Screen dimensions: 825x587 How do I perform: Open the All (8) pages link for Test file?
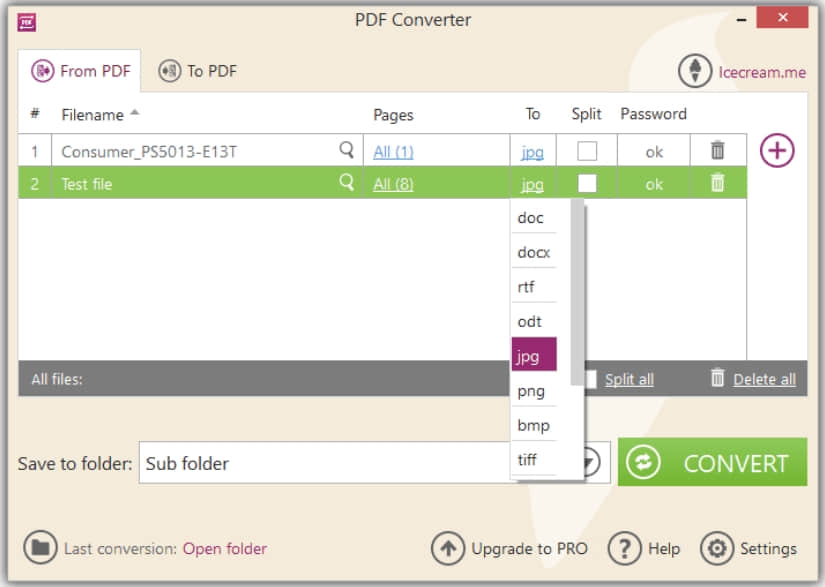click(x=393, y=184)
